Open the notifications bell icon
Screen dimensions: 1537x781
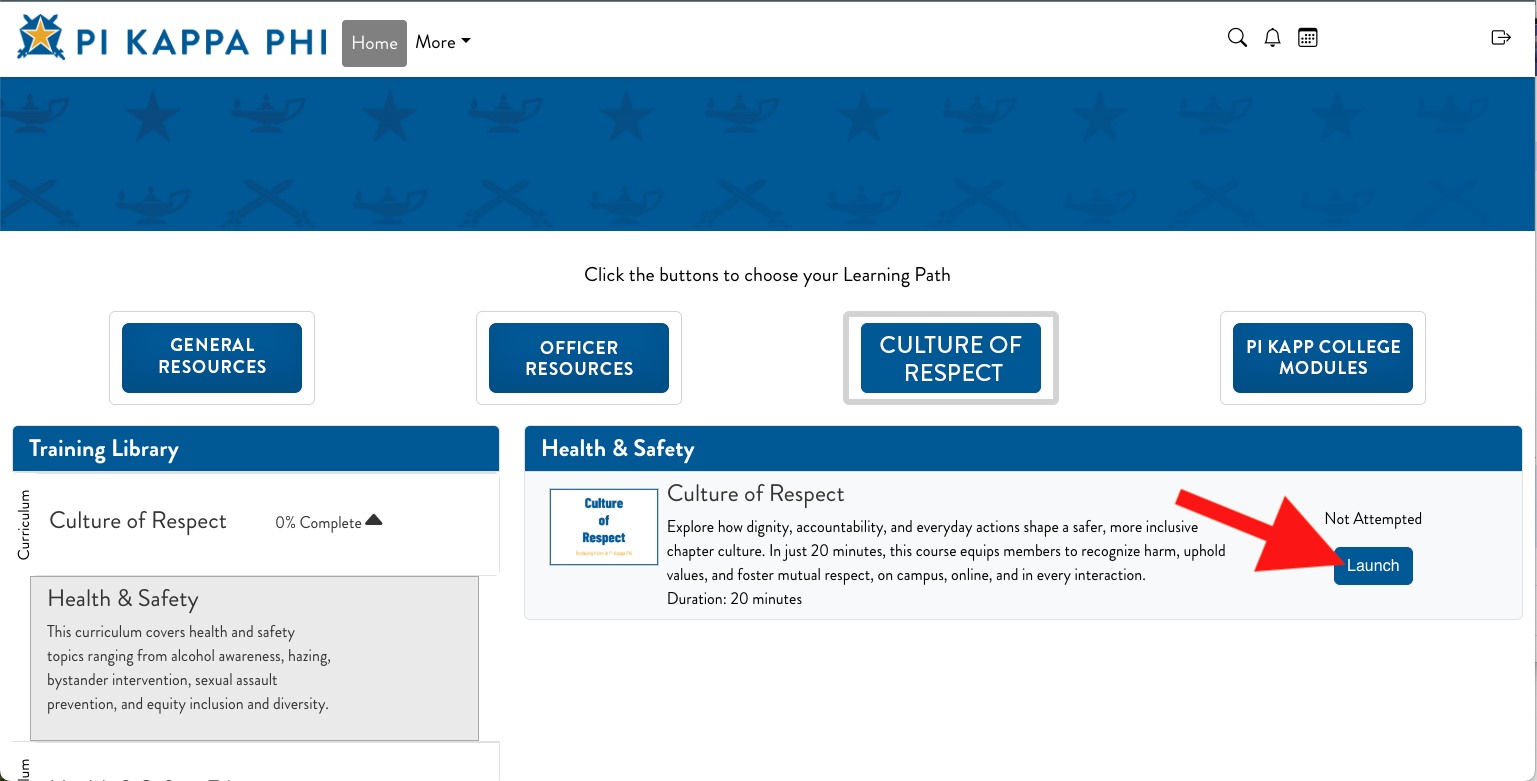tap(1272, 38)
